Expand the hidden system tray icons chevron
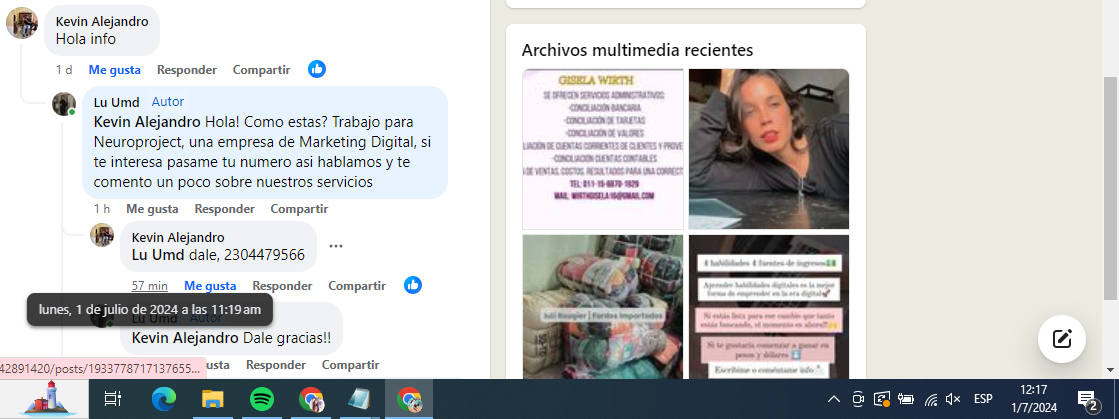This screenshot has width=1119, height=419. click(833, 399)
